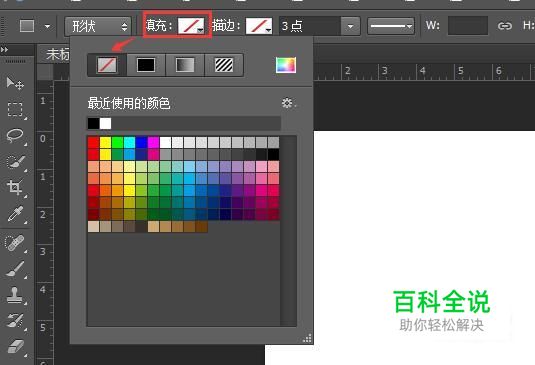Choose No Color fill type

point(107,65)
